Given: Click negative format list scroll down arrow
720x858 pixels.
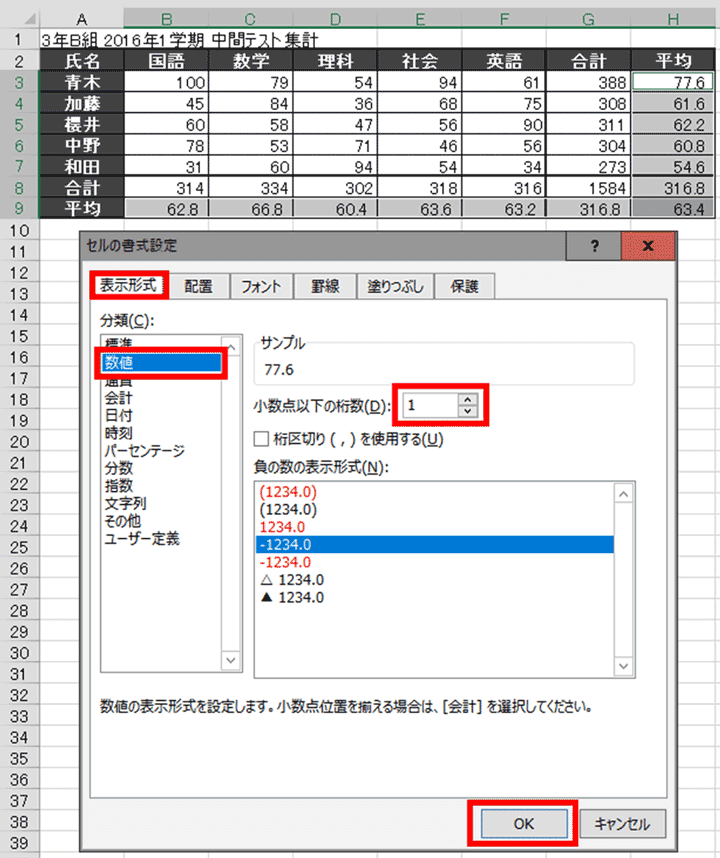Looking at the screenshot, I should click(624, 666).
